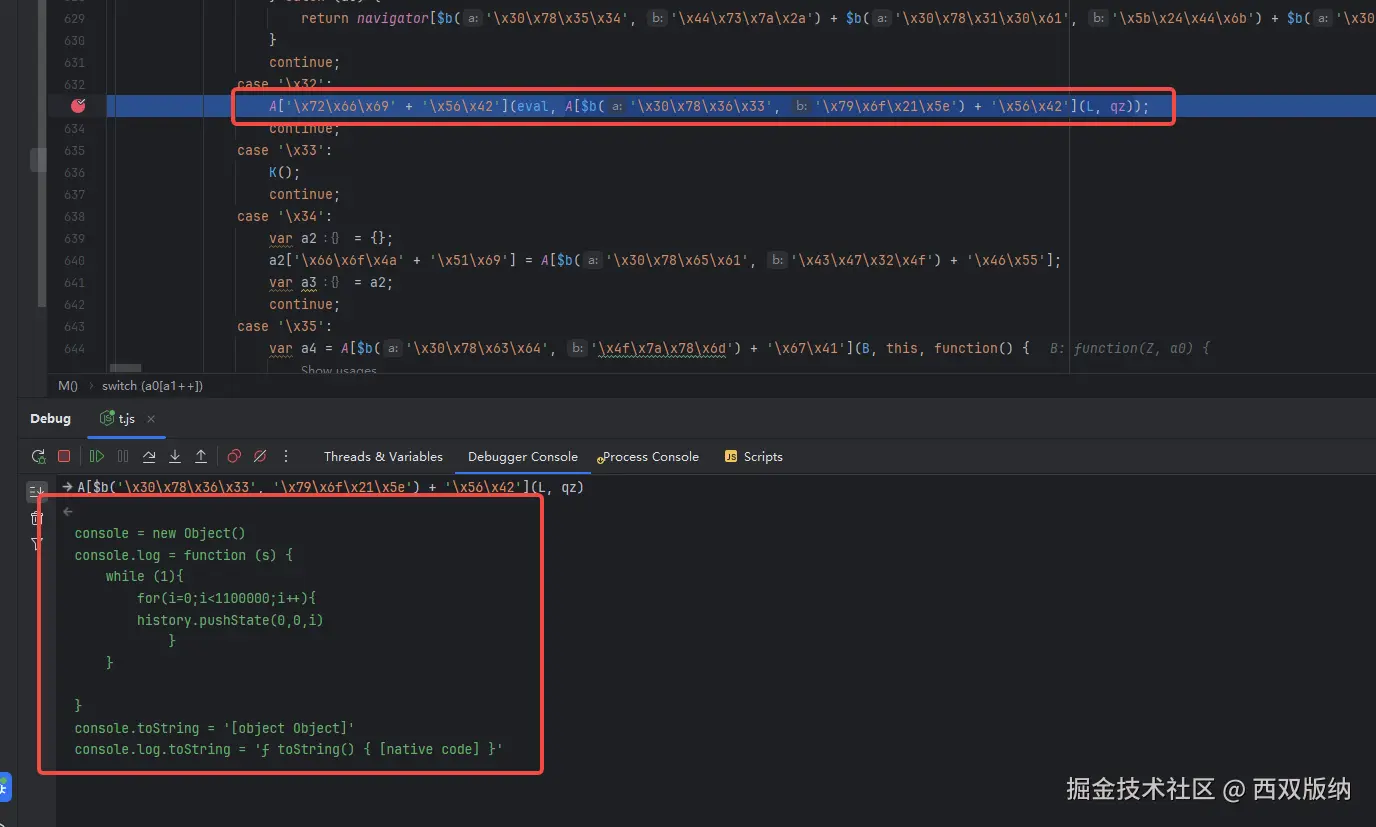Click gutter line number 644

75,348
